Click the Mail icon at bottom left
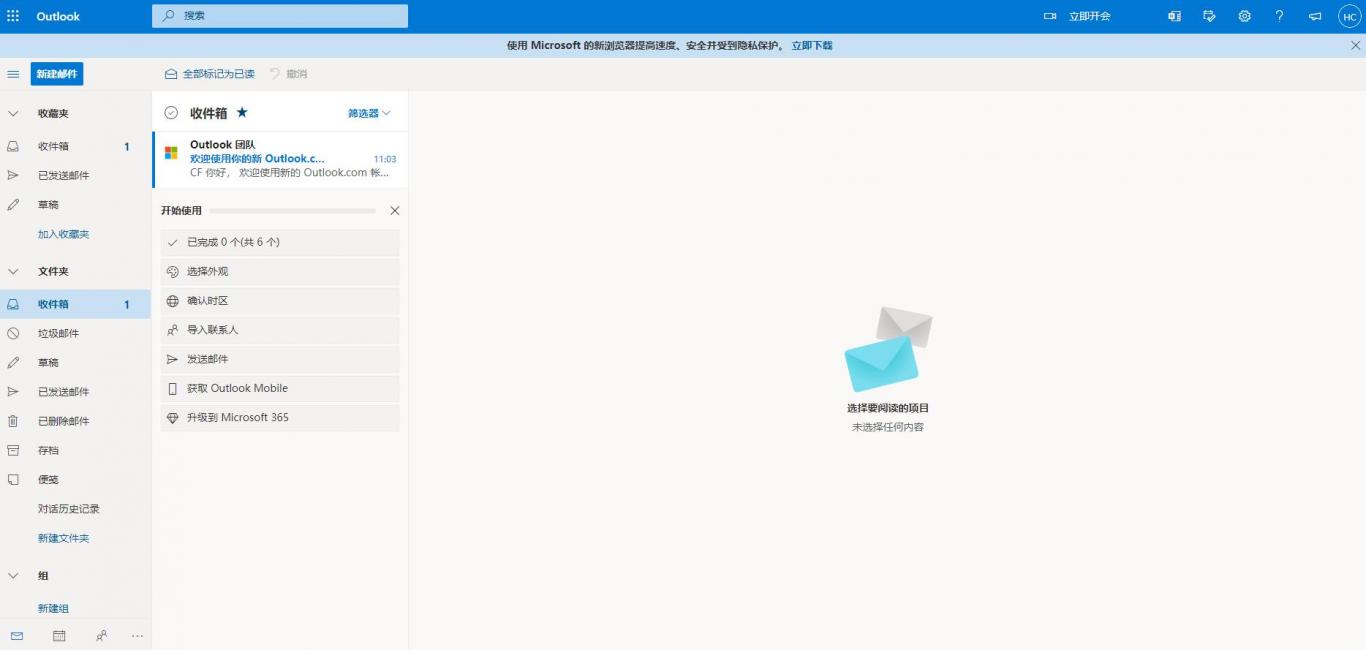Image resolution: width=1366 pixels, height=650 pixels. pos(16,635)
